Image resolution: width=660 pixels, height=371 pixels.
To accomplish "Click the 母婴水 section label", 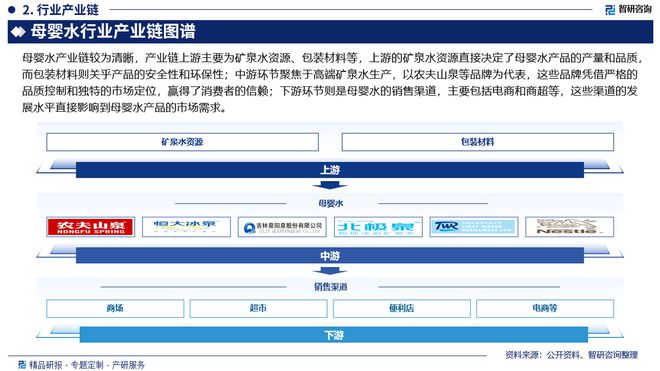I will (x=331, y=203).
